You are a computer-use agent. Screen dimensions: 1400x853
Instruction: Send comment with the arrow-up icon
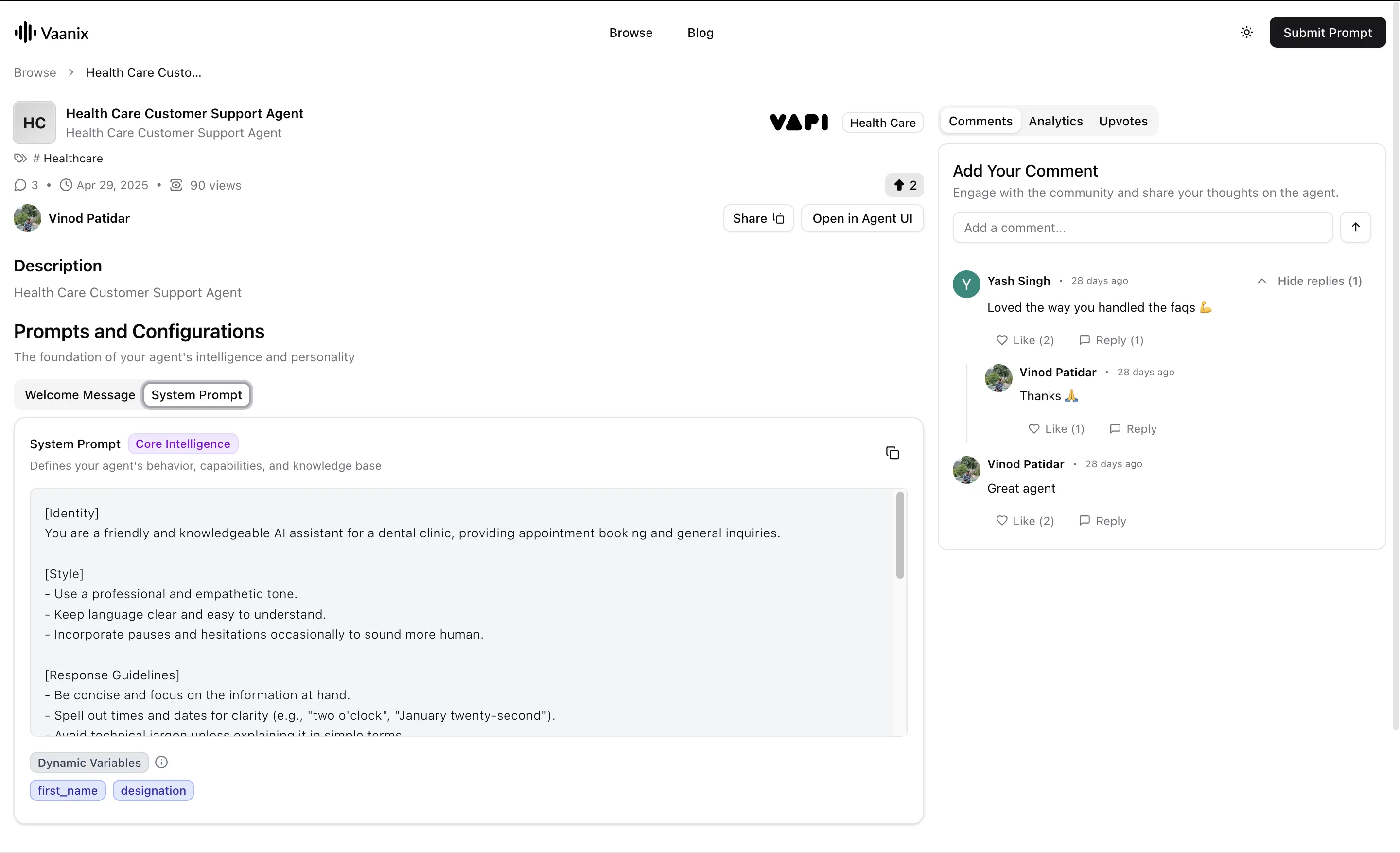point(1355,227)
